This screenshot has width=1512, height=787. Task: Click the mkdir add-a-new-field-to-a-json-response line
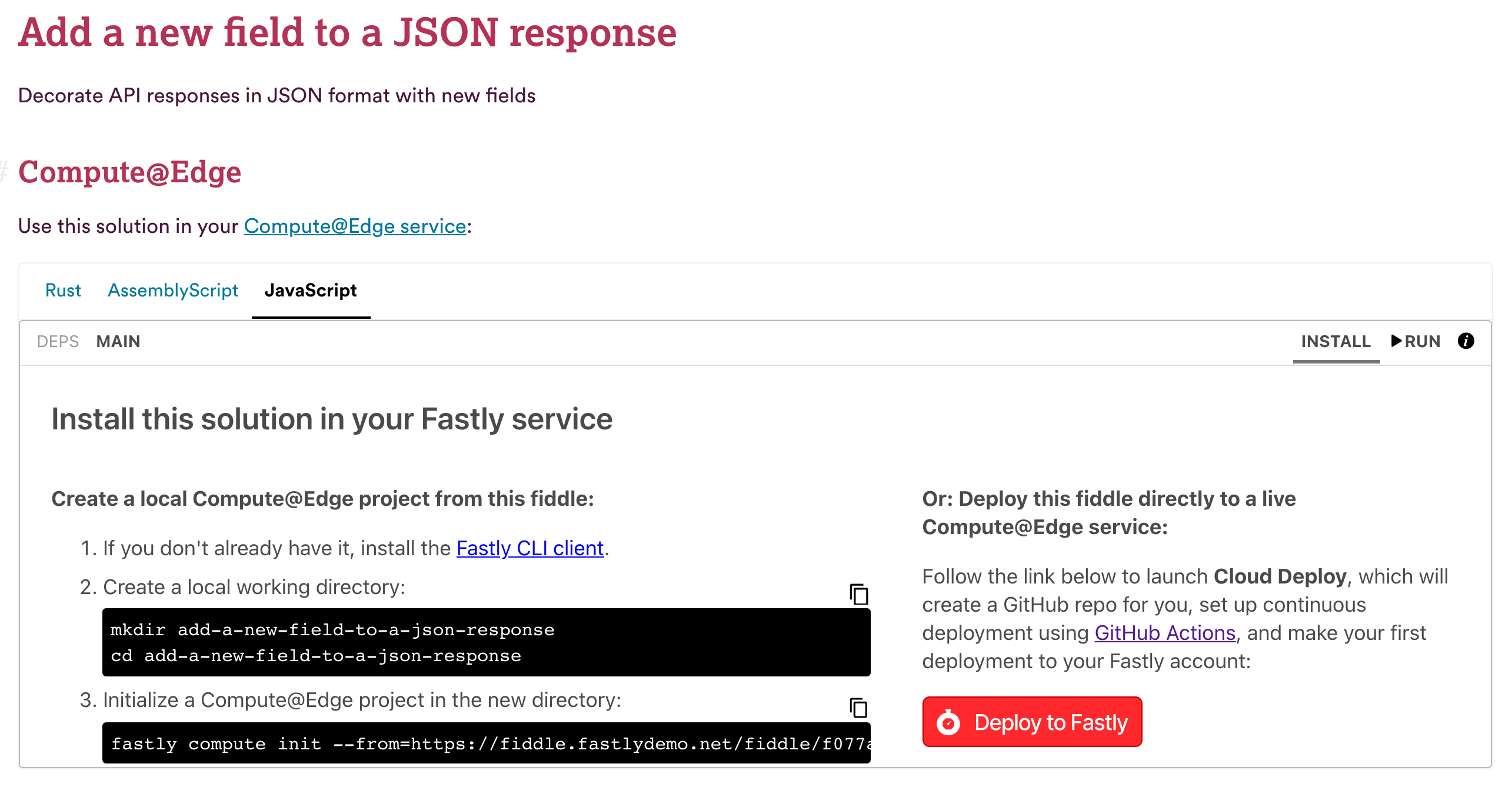[x=332, y=630]
